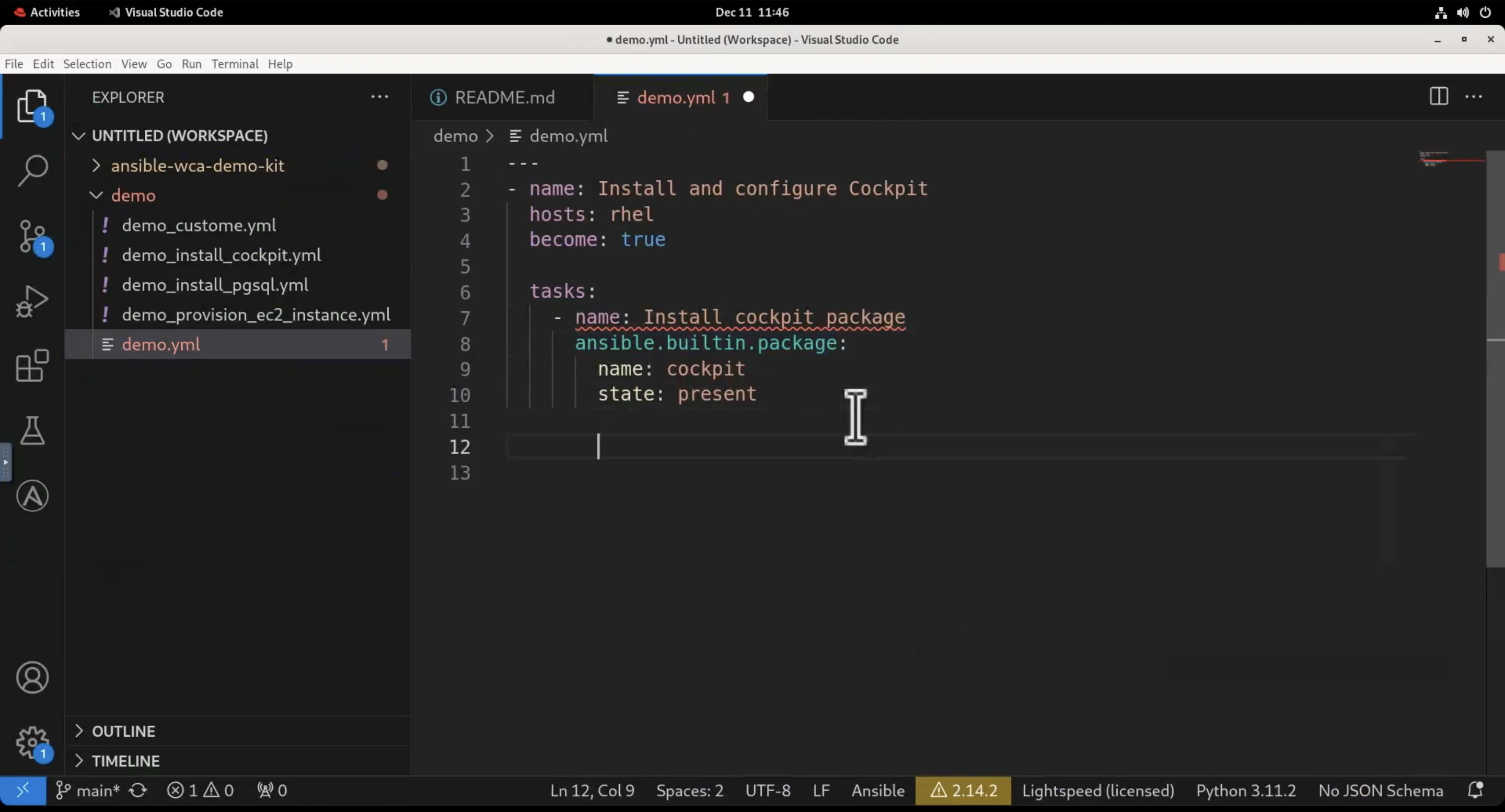Viewport: 1505px width, 812px height.
Task: Select Python 3.11.2 interpreter status
Action: pyautogui.click(x=1246, y=791)
